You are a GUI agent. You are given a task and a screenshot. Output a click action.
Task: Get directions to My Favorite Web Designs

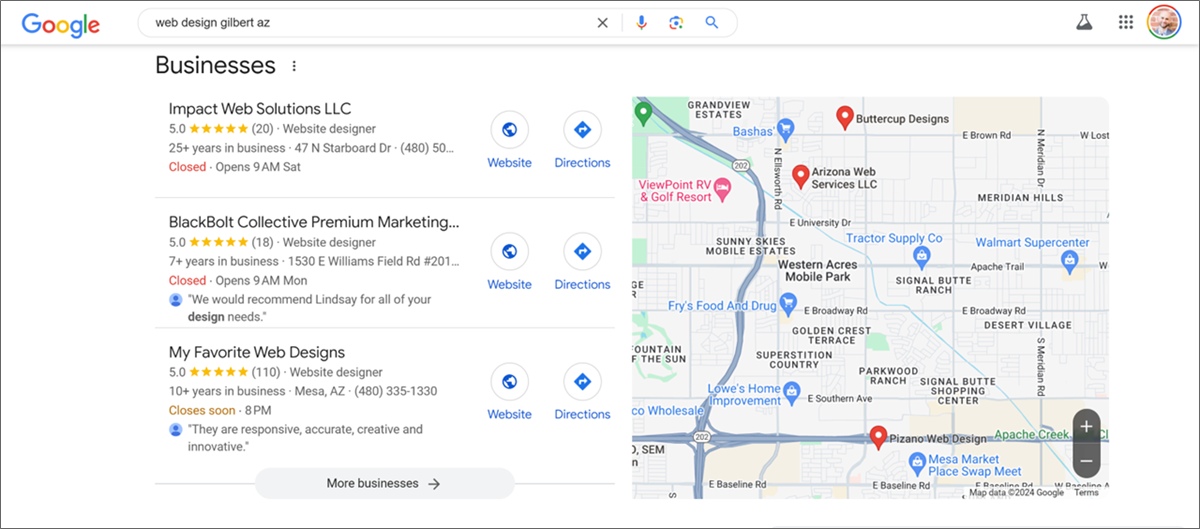click(582, 393)
